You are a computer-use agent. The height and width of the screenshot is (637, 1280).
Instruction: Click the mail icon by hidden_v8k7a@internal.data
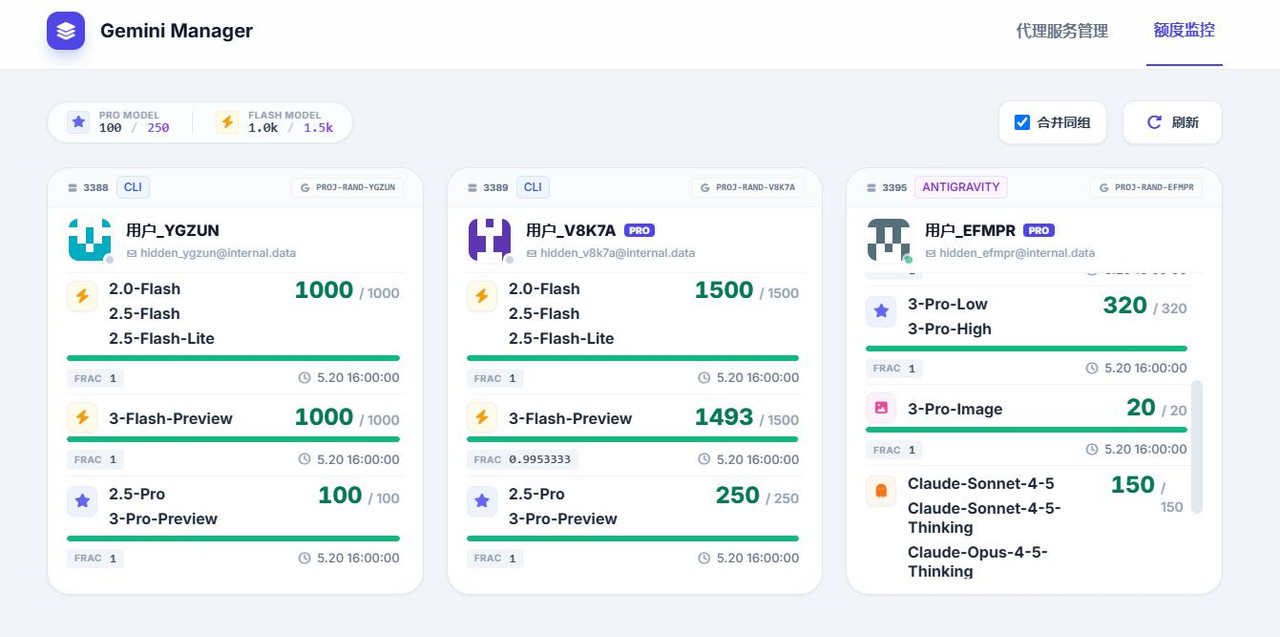tap(532, 254)
